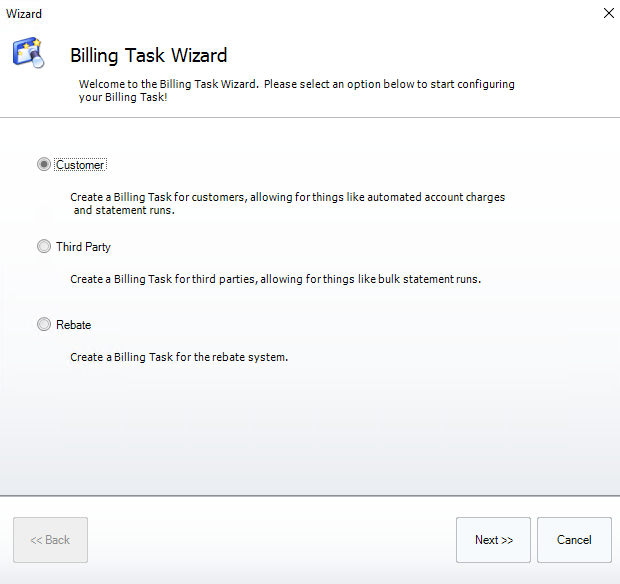Screen dimensions: 620x584
Task: Click the Rebate system description text
Action: (179, 357)
